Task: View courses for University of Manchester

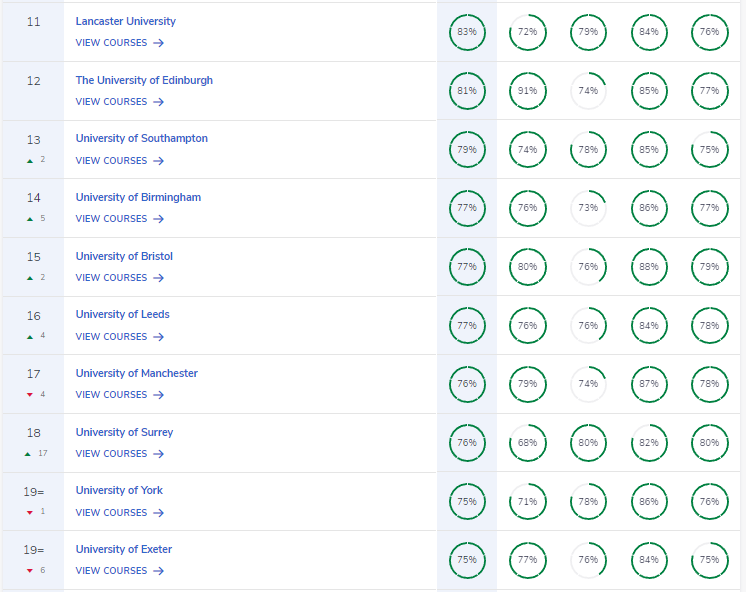Action: pyautogui.click(x=119, y=395)
